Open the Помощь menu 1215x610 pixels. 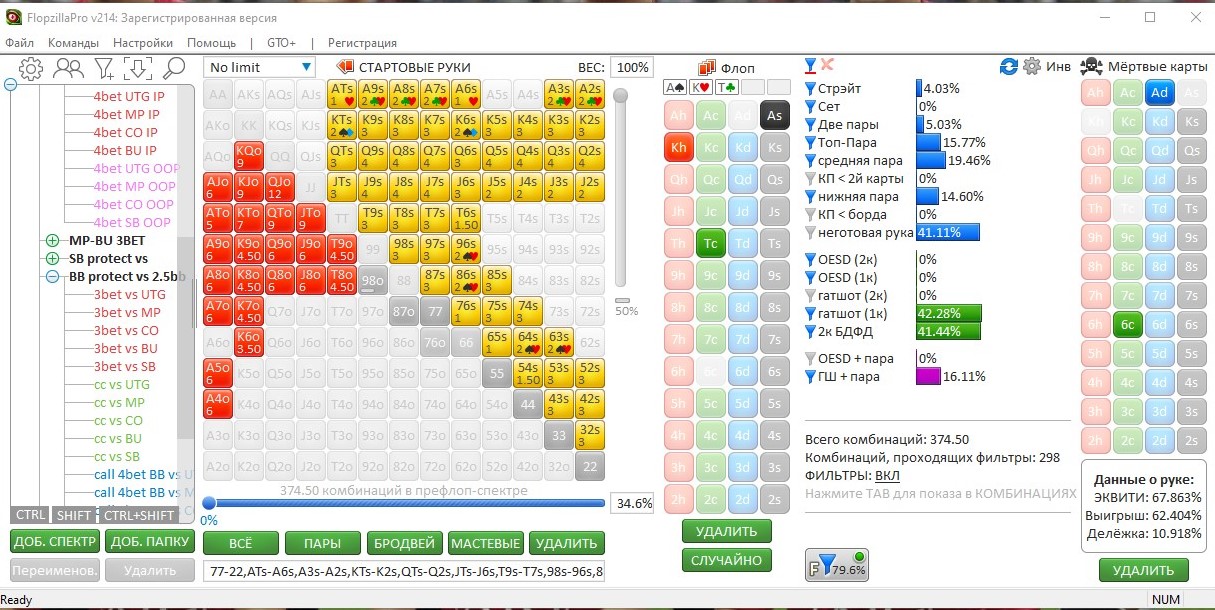coord(212,43)
